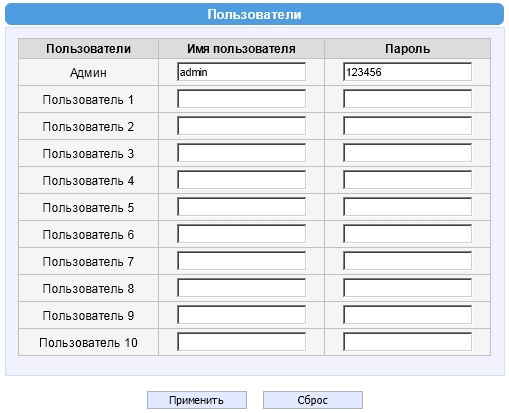The image size is (509, 413).
Task: Select the Админ password field with 123456
Action: pos(407,72)
